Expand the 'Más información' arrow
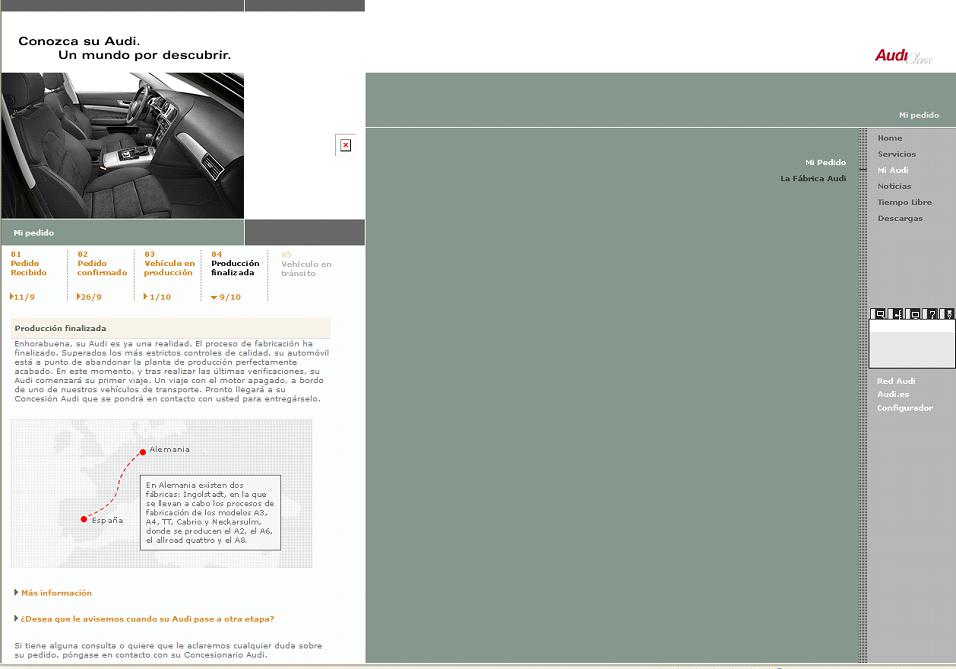Screen dimensions: 956x669 point(16,592)
